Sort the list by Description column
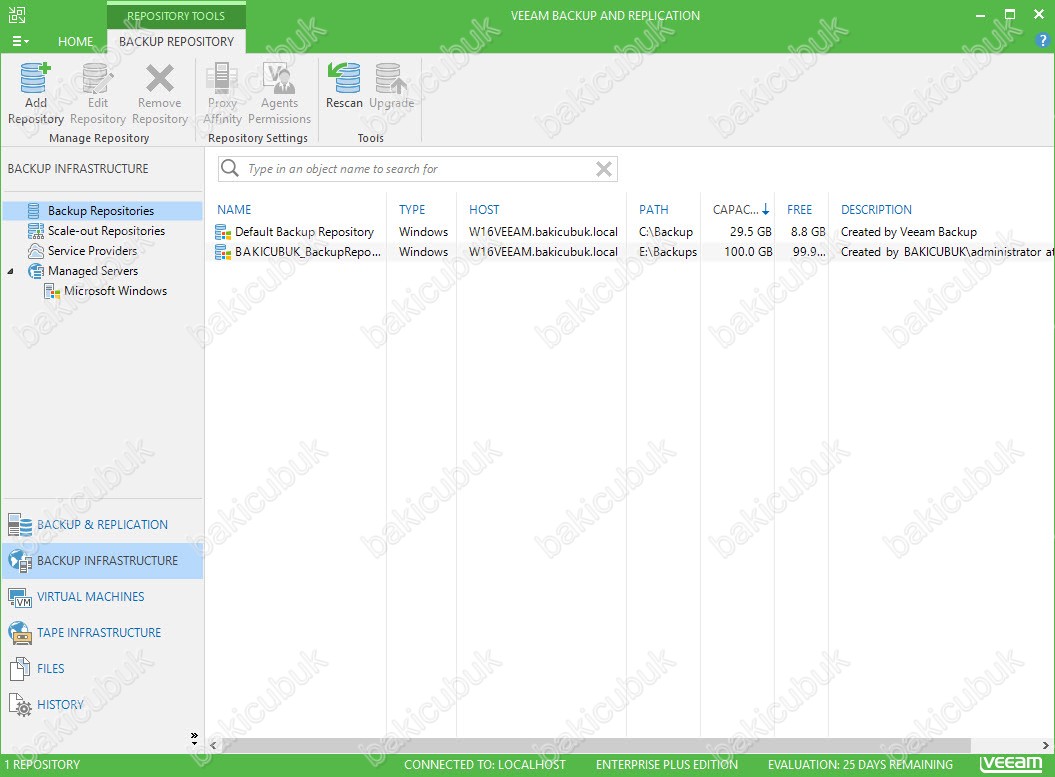The width and height of the screenshot is (1055, 777). 876,210
